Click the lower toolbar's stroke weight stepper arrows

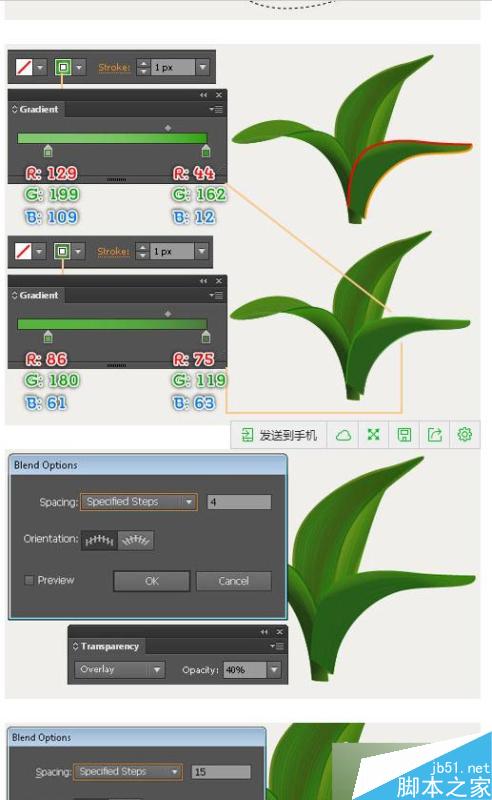coord(143,251)
